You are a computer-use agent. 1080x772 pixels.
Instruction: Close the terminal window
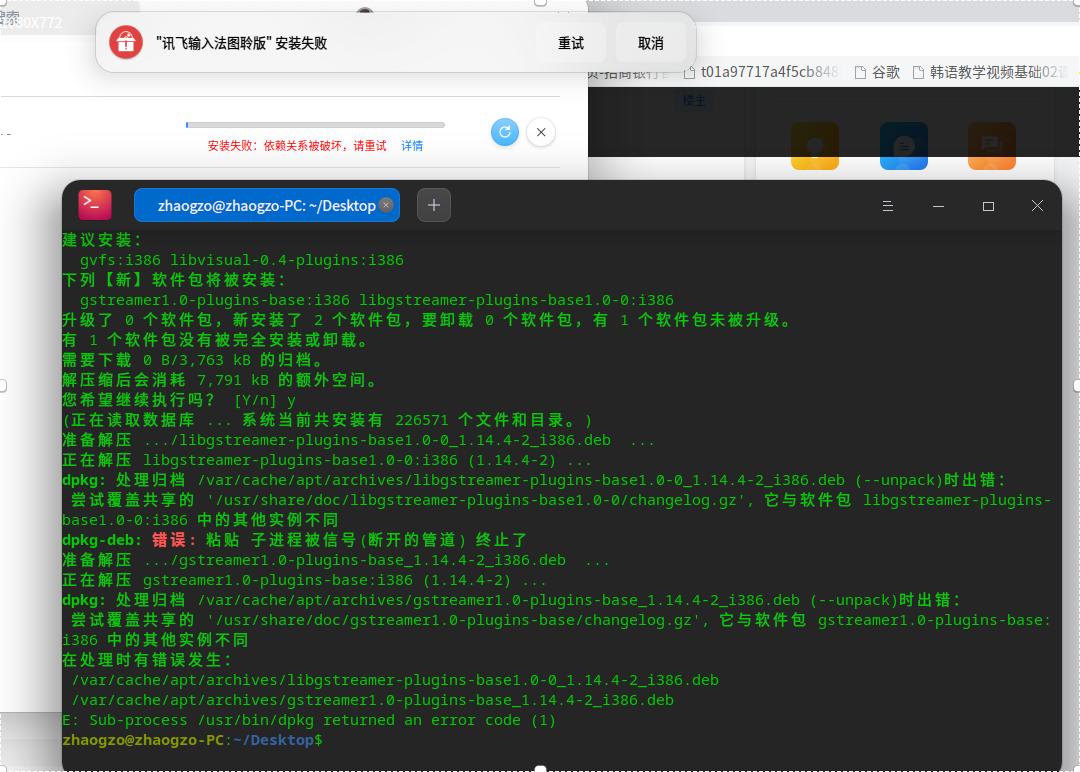[1037, 206]
